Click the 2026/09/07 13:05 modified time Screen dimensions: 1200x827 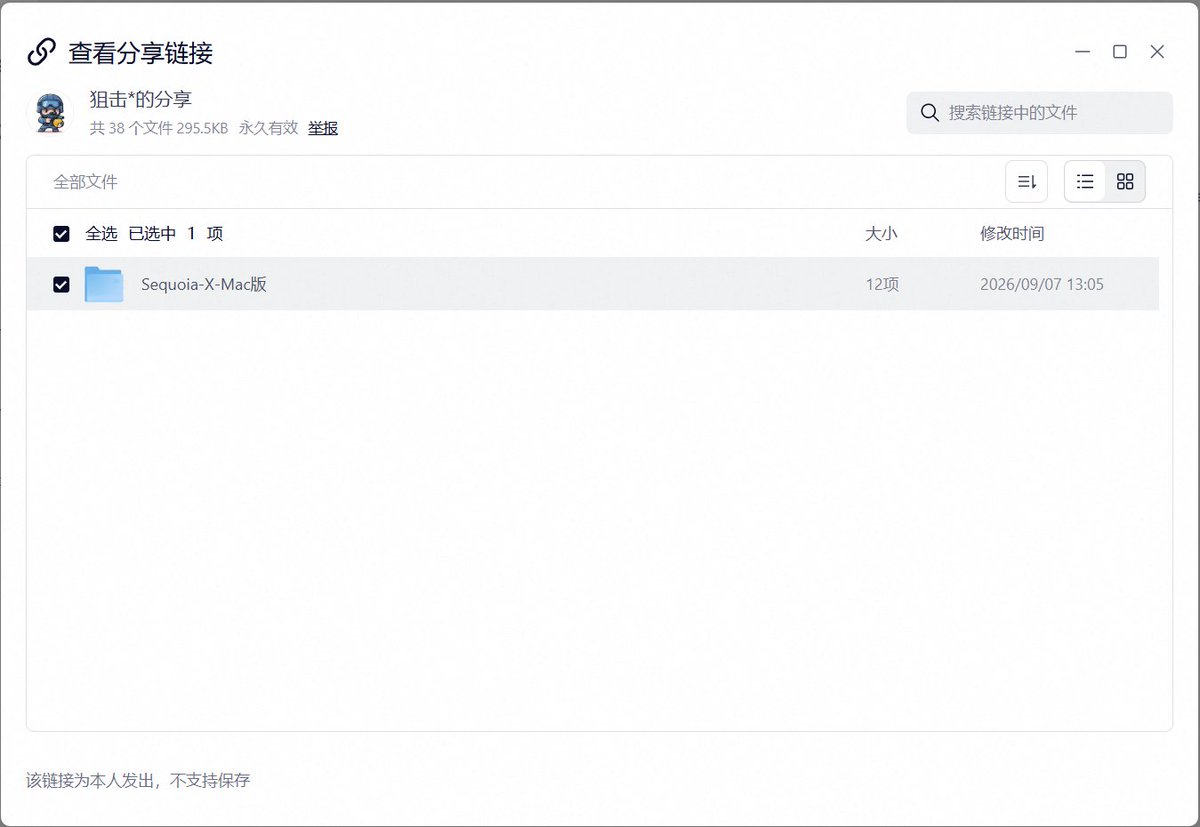[x=1042, y=285]
